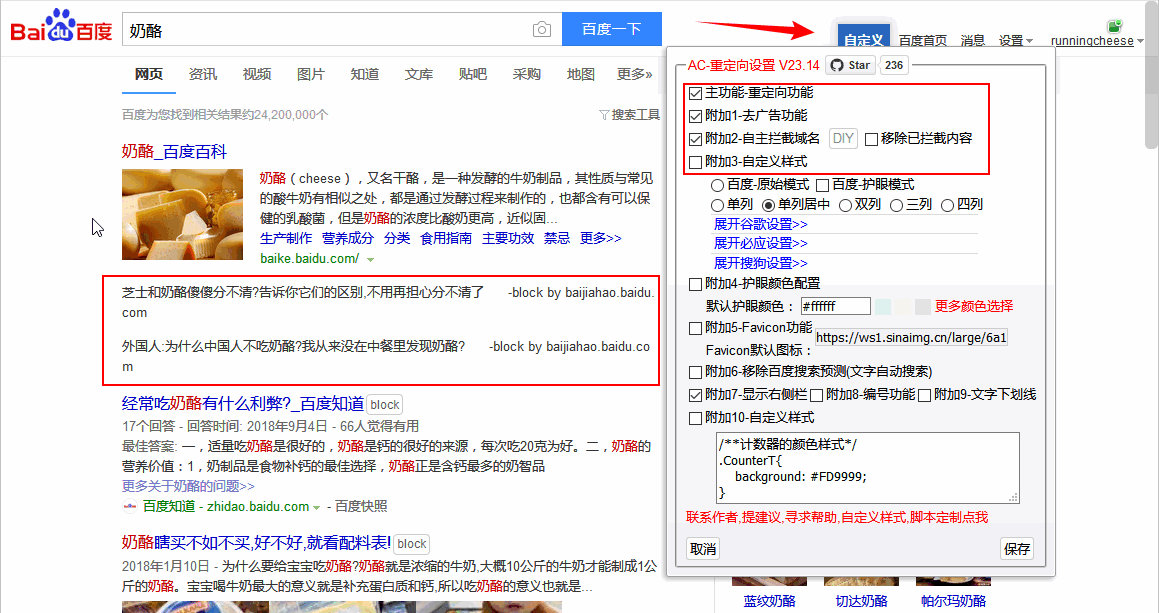This screenshot has width=1159, height=613.
Task: Click dropdown arrow after zhidao.baidu.com
Action: pyautogui.click(x=316, y=507)
